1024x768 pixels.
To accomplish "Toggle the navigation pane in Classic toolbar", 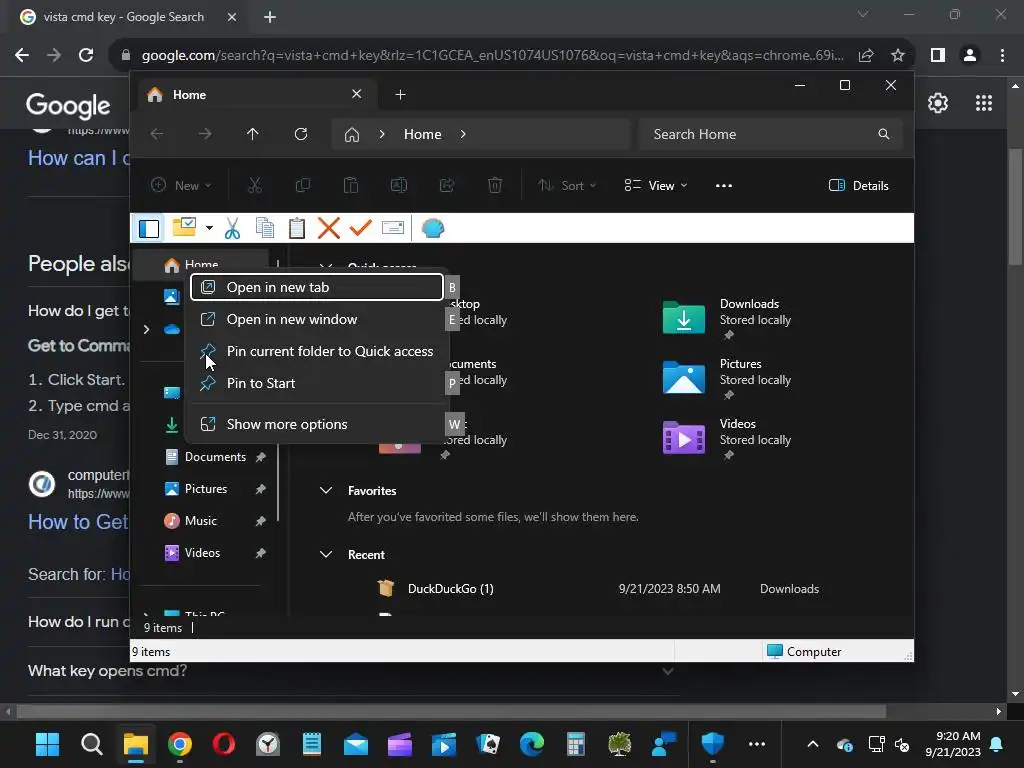I will coord(149,229).
